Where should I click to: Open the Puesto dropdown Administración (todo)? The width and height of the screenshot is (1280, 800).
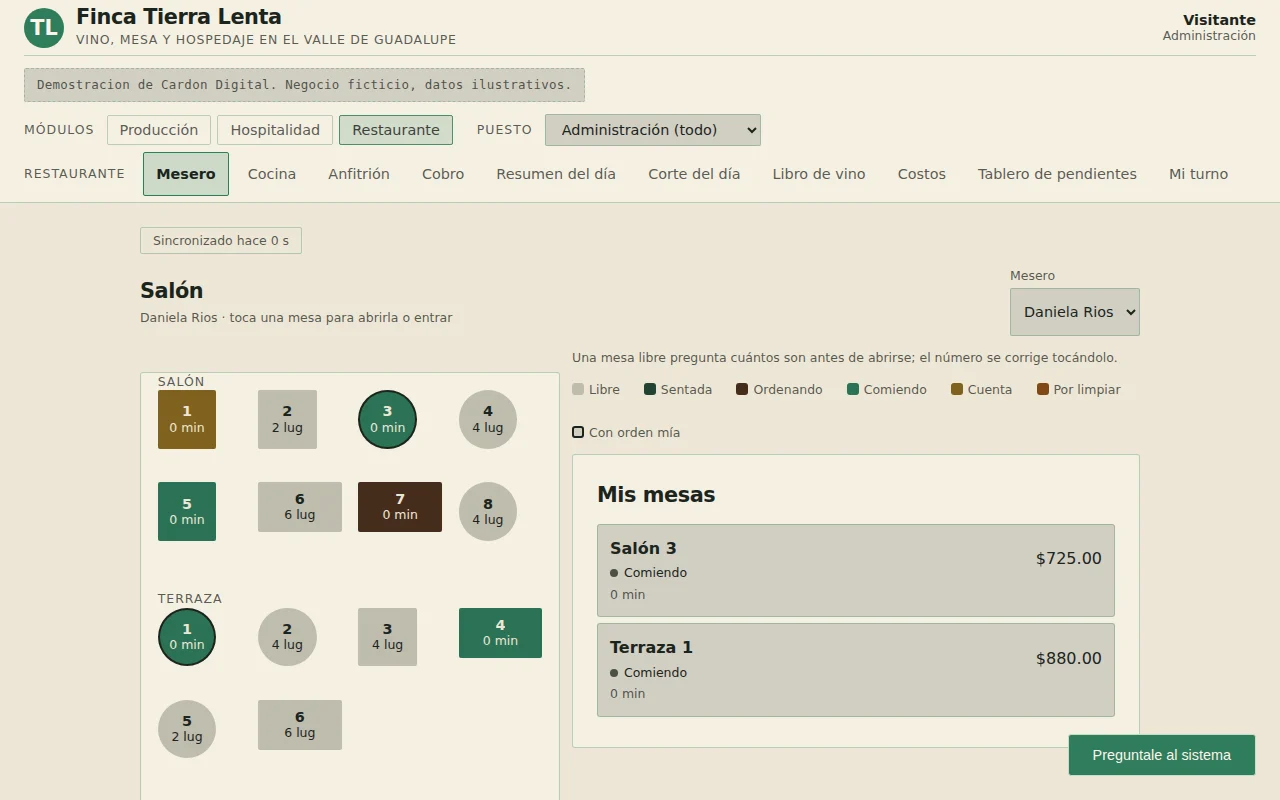(653, 130)
